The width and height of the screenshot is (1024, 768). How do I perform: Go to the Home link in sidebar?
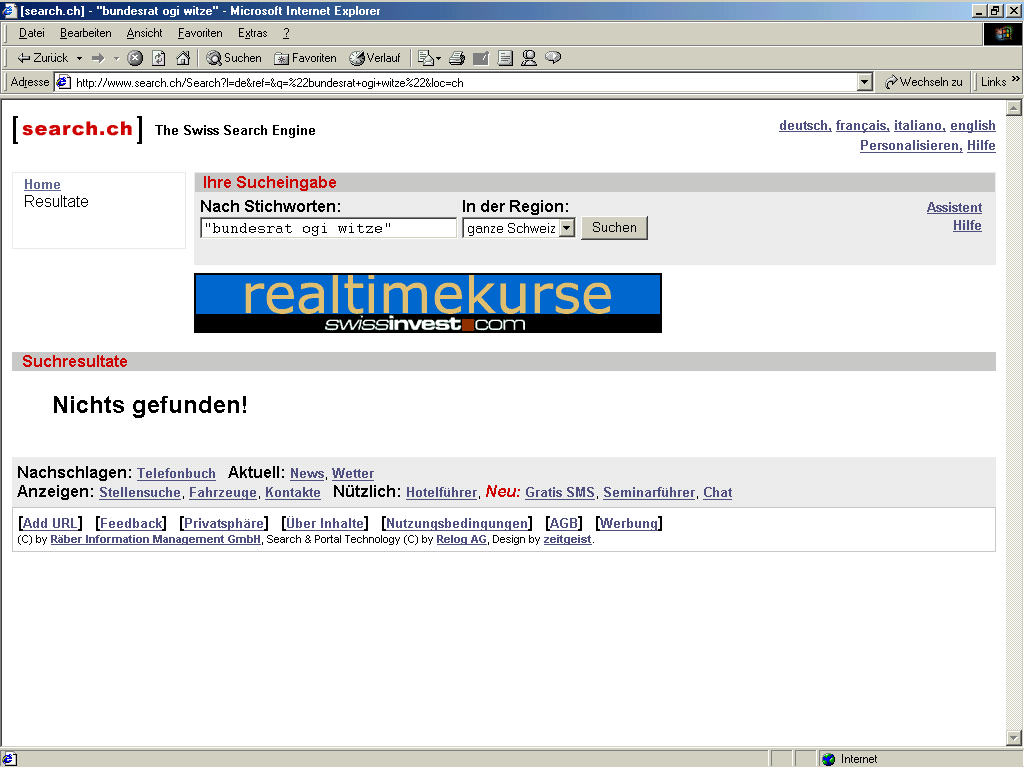[x=42, y=185]
